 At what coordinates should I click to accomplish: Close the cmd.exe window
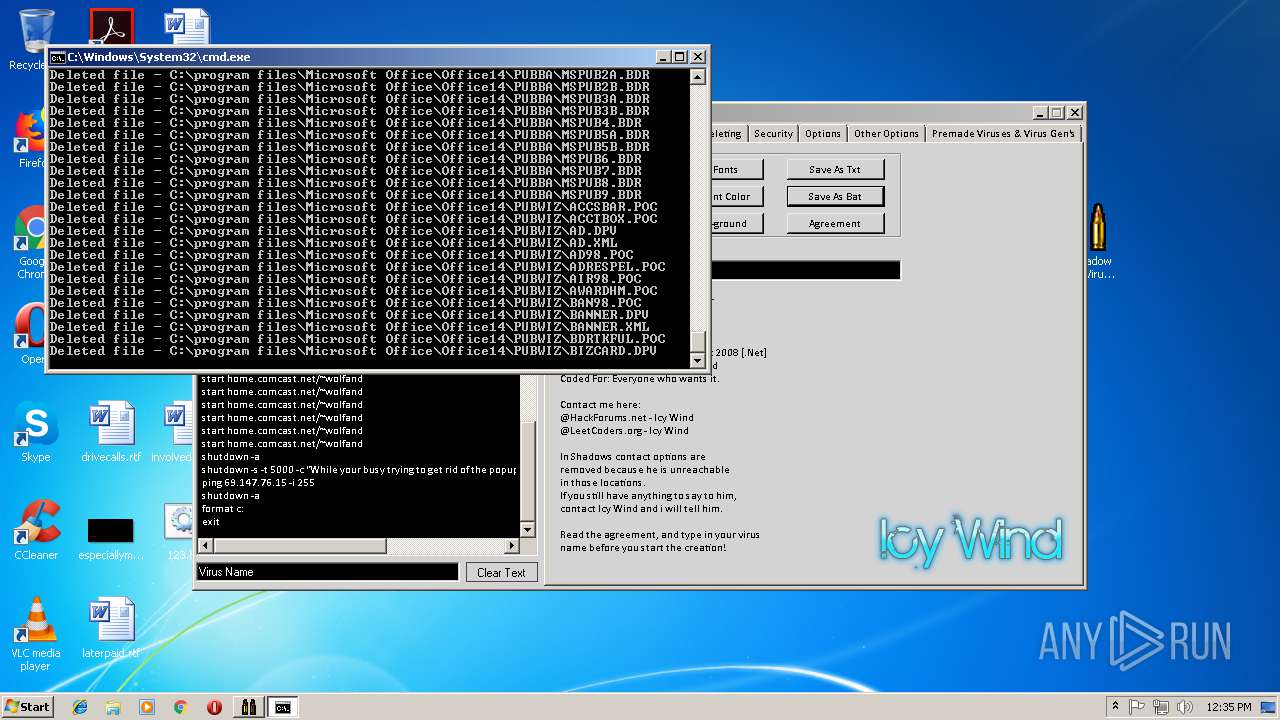pos(698,57)
